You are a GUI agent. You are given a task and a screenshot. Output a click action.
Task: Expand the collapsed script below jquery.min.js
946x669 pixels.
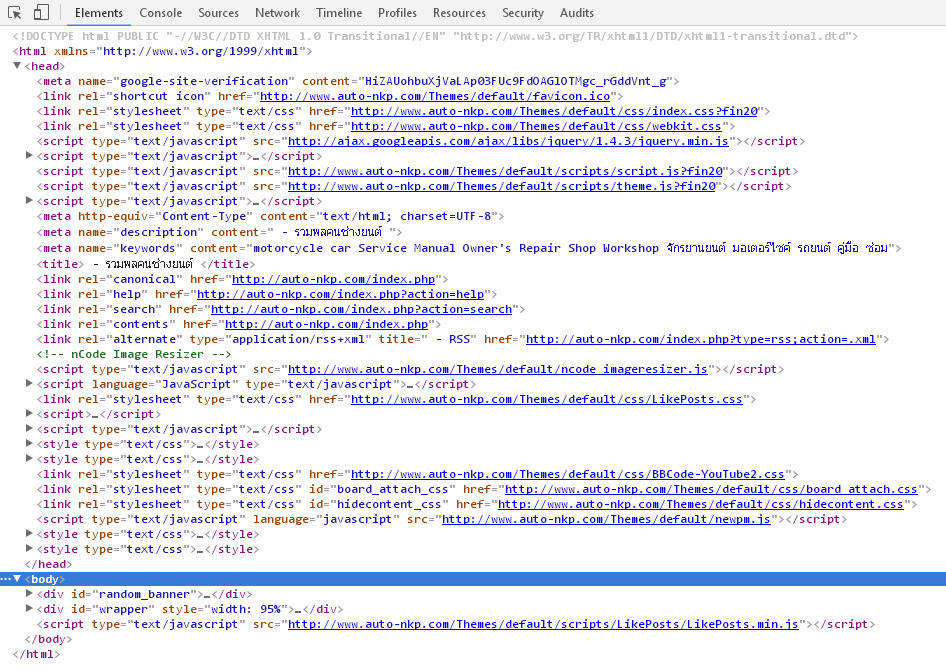coord(29,156)
